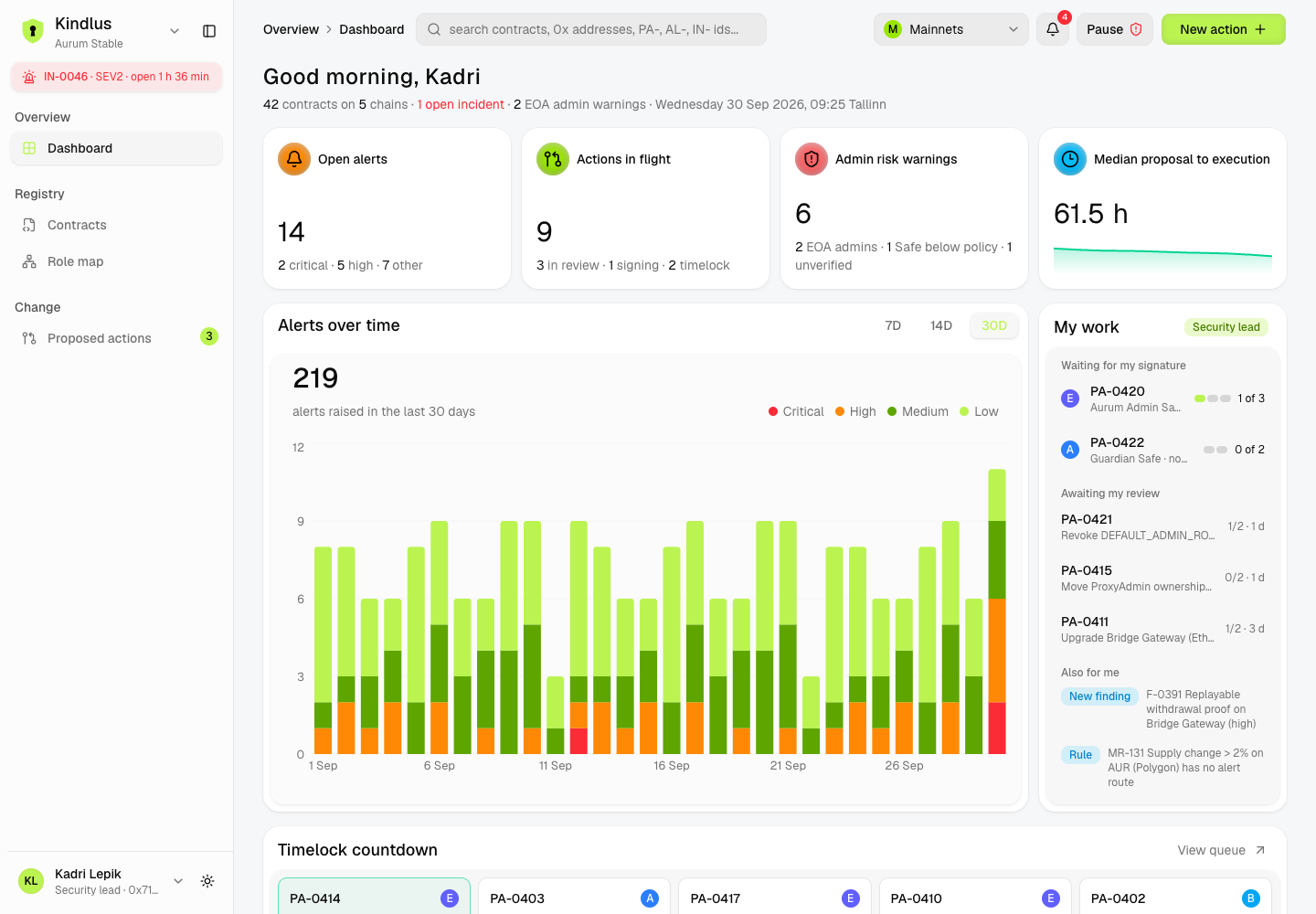Viewport: 1316px width, 914px height.
Task: Click the search magnifier icon
Action: [434, 29]
